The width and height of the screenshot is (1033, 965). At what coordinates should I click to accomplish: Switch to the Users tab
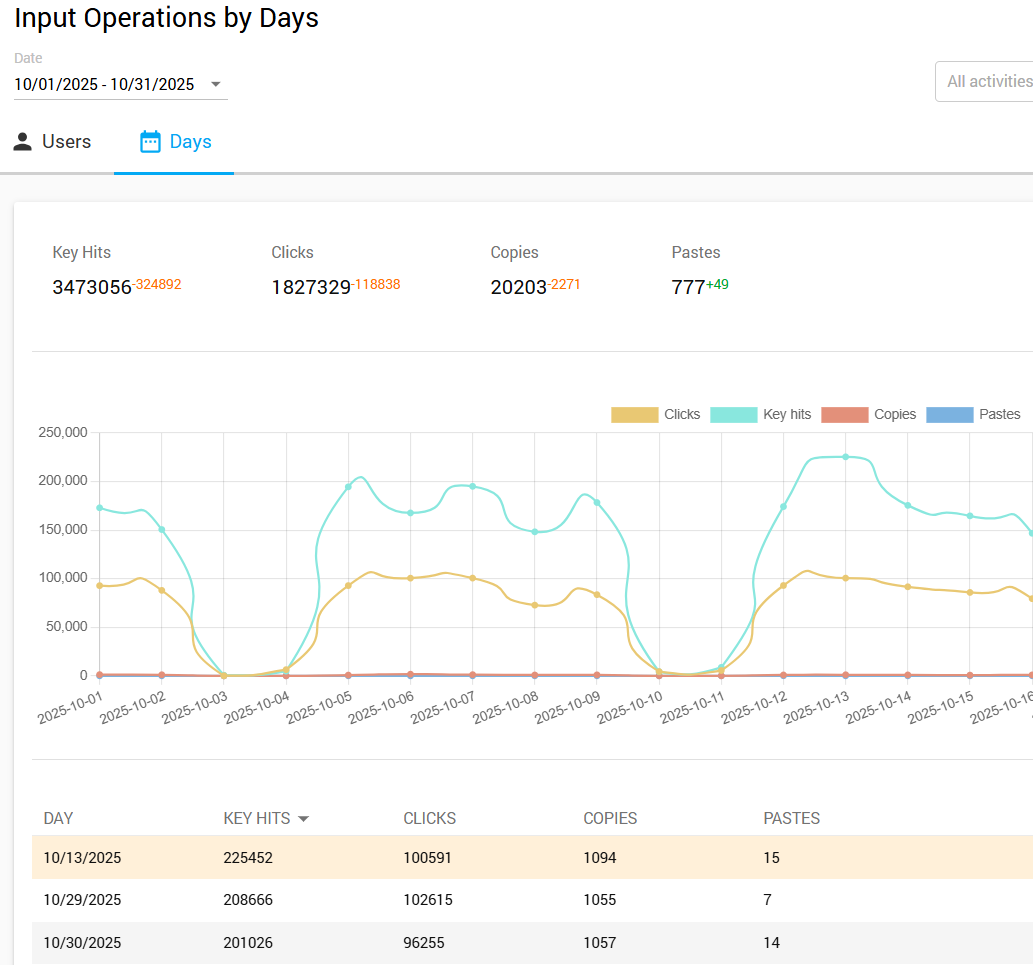point(52,142)
